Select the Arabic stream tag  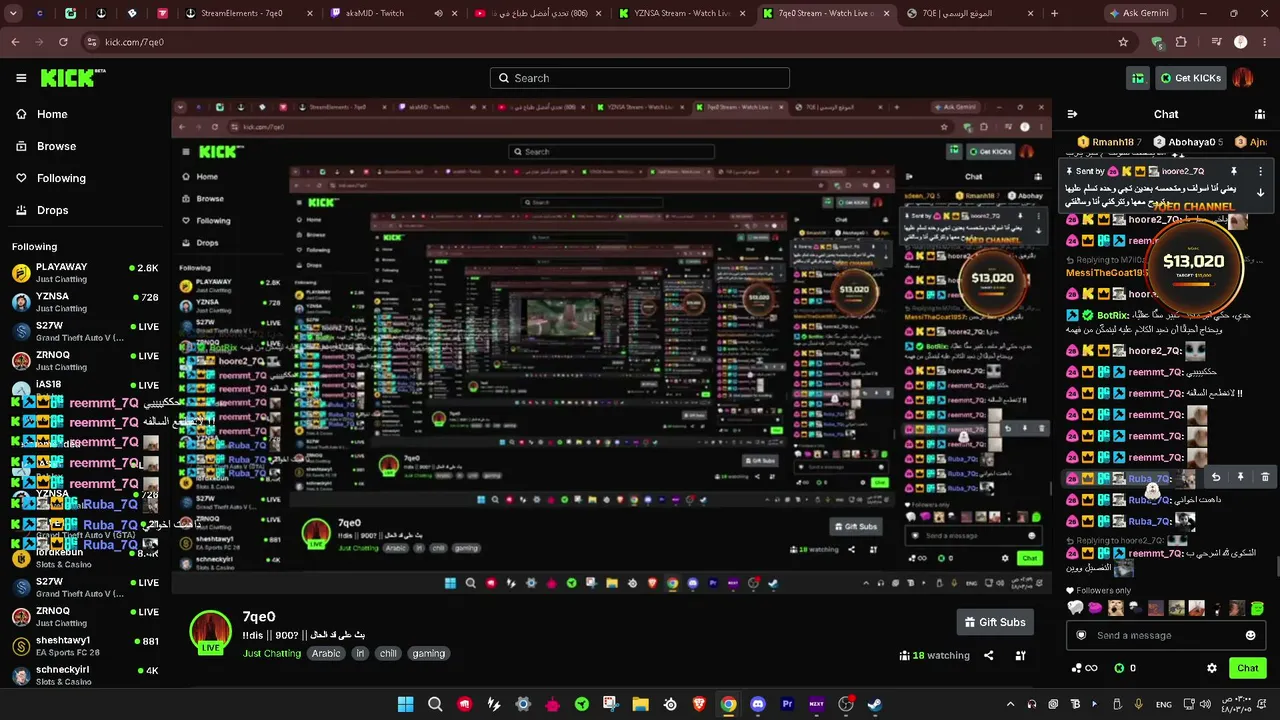click(x=326, y=654)
